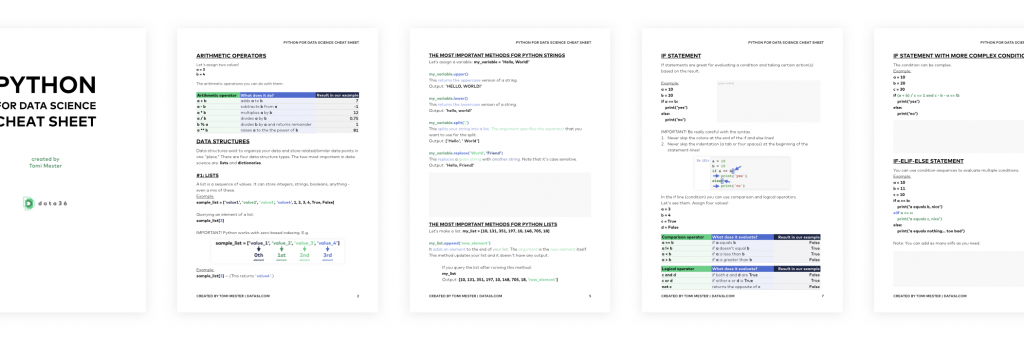Open the Python Strings methods page

click(510, 170)
